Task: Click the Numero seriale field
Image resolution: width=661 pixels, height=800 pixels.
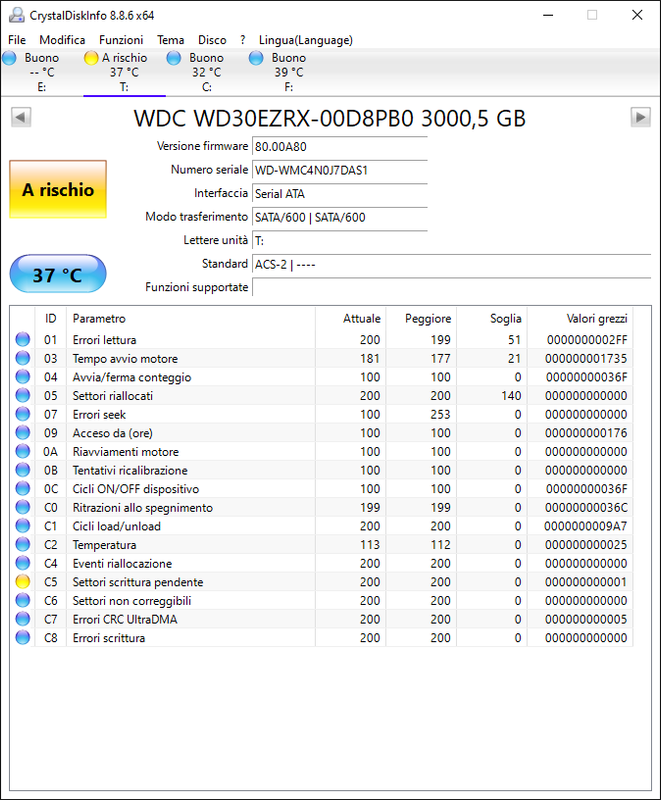Action: point(340,170)
